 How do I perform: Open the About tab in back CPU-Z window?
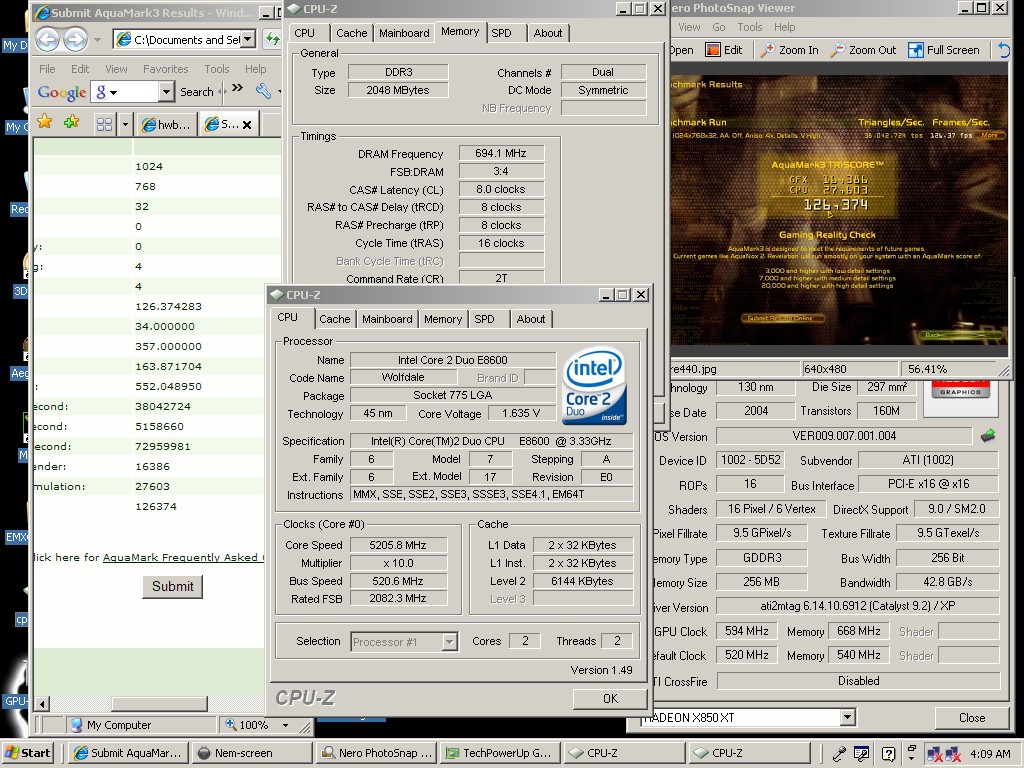point(548,33)
